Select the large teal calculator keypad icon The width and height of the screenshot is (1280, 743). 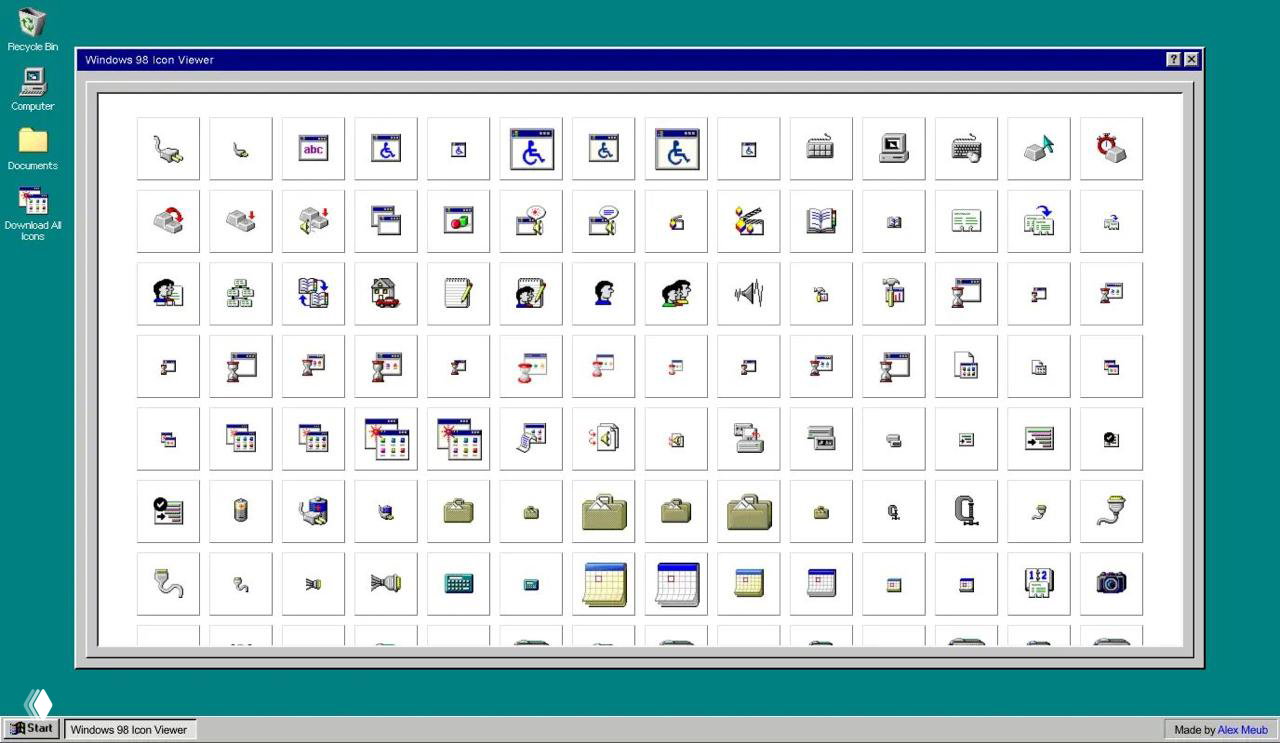(x=458, y=584)
